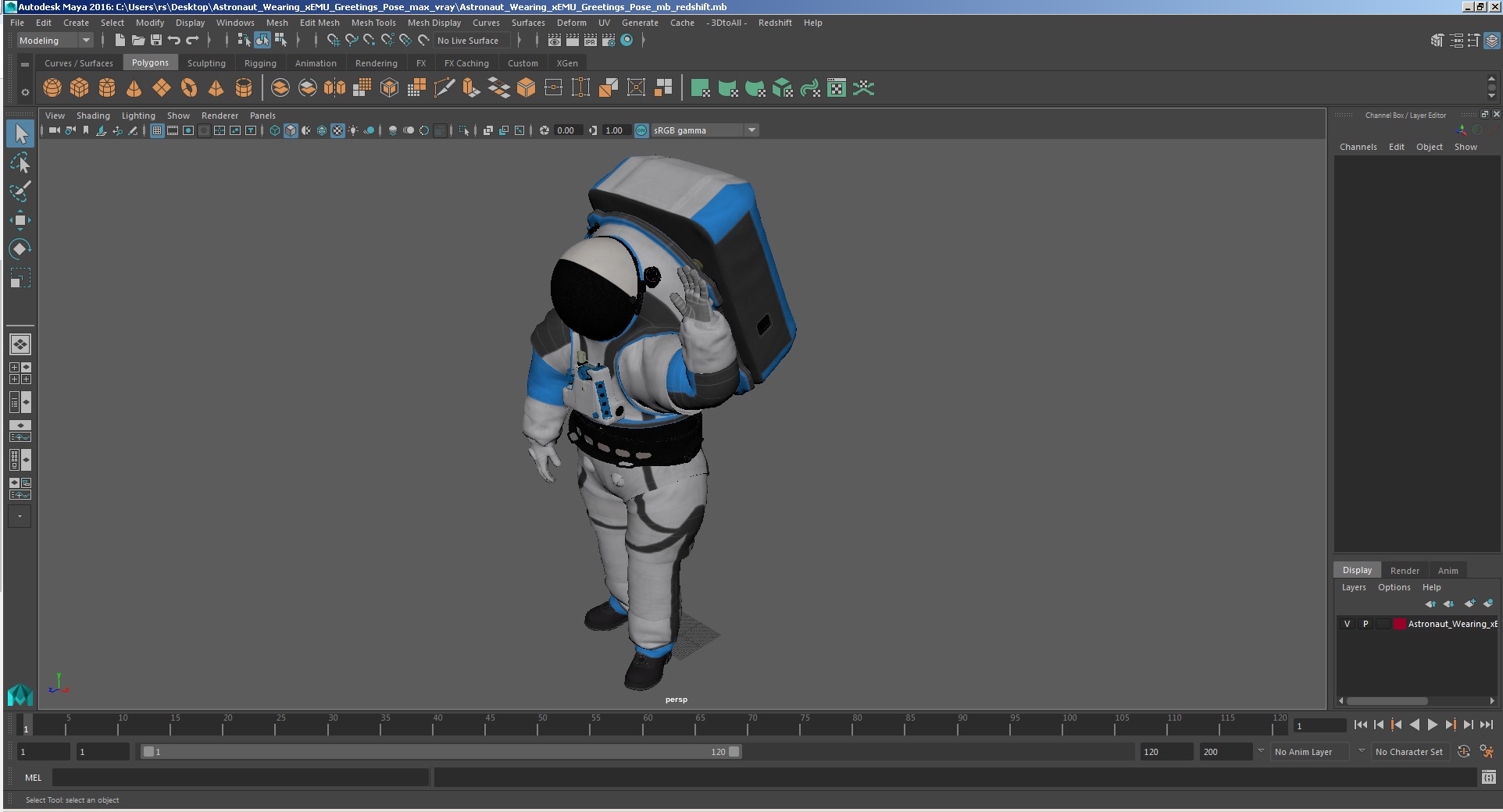1503x812 pixels.
Task: Go to start of playback range
Action: [1361, 725]
